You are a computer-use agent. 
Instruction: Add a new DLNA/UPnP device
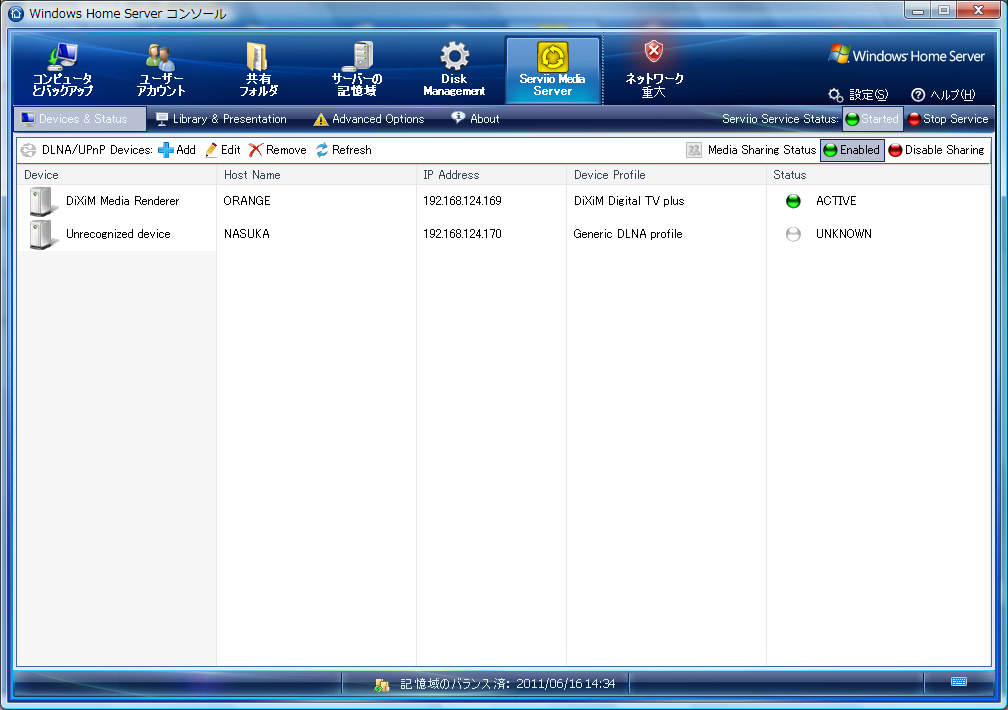(x=177, y=150)
